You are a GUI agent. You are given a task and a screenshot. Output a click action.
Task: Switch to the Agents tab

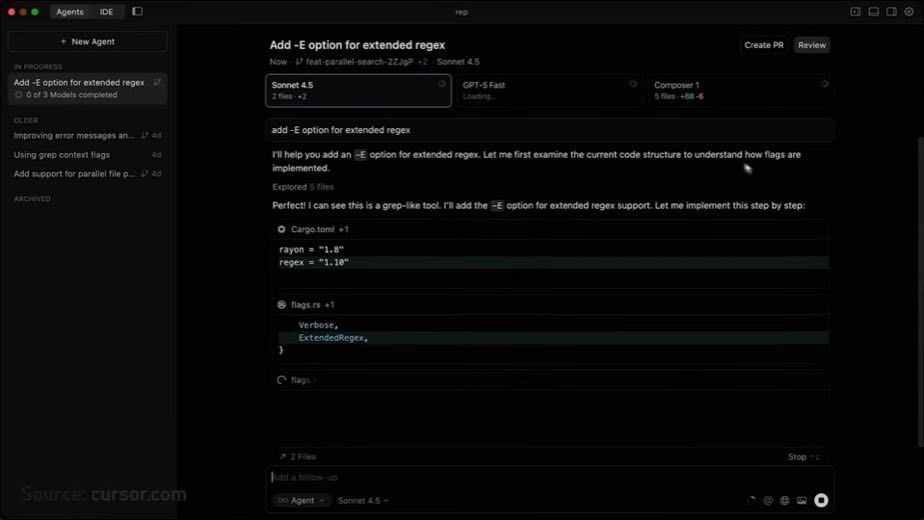coord(70,12)
